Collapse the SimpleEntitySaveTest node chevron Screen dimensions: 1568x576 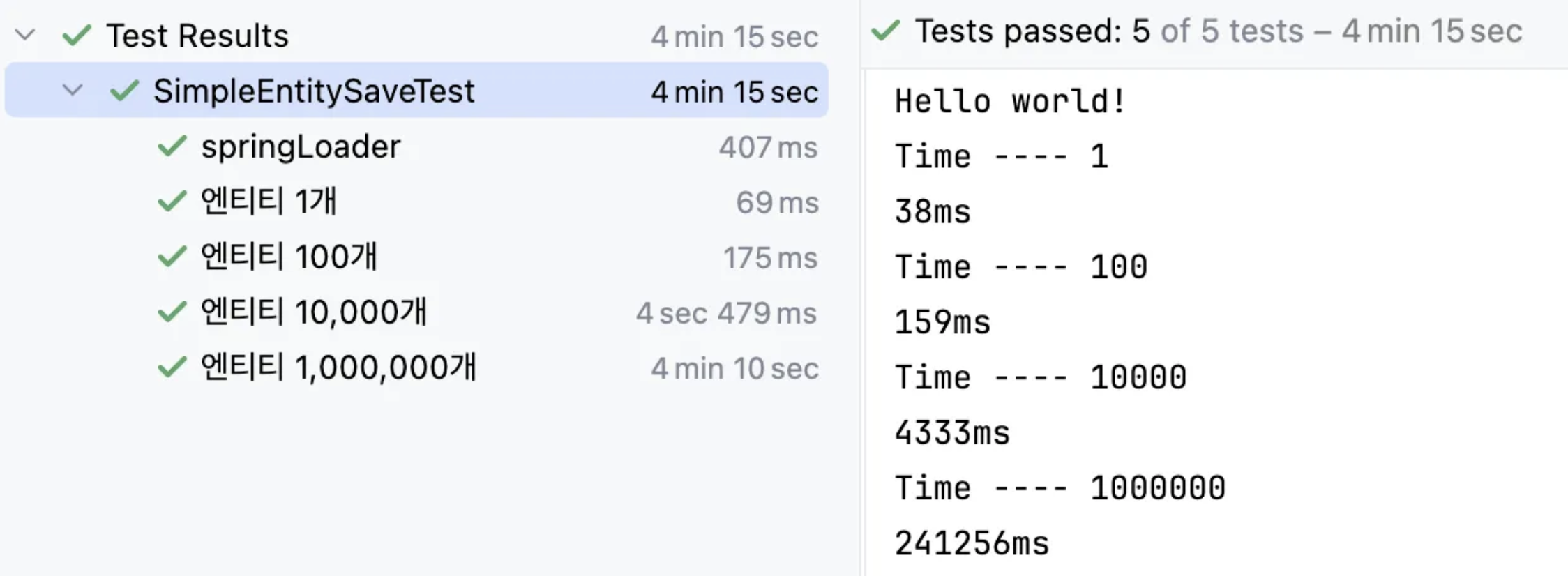pos(73,90)
